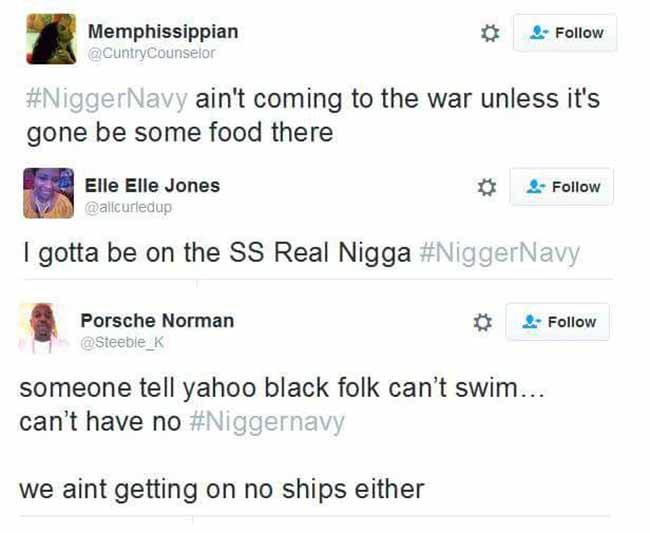The image size is (650, 533).
Task: Follow the Porsche Norman account
Action: tap(558, 322)
